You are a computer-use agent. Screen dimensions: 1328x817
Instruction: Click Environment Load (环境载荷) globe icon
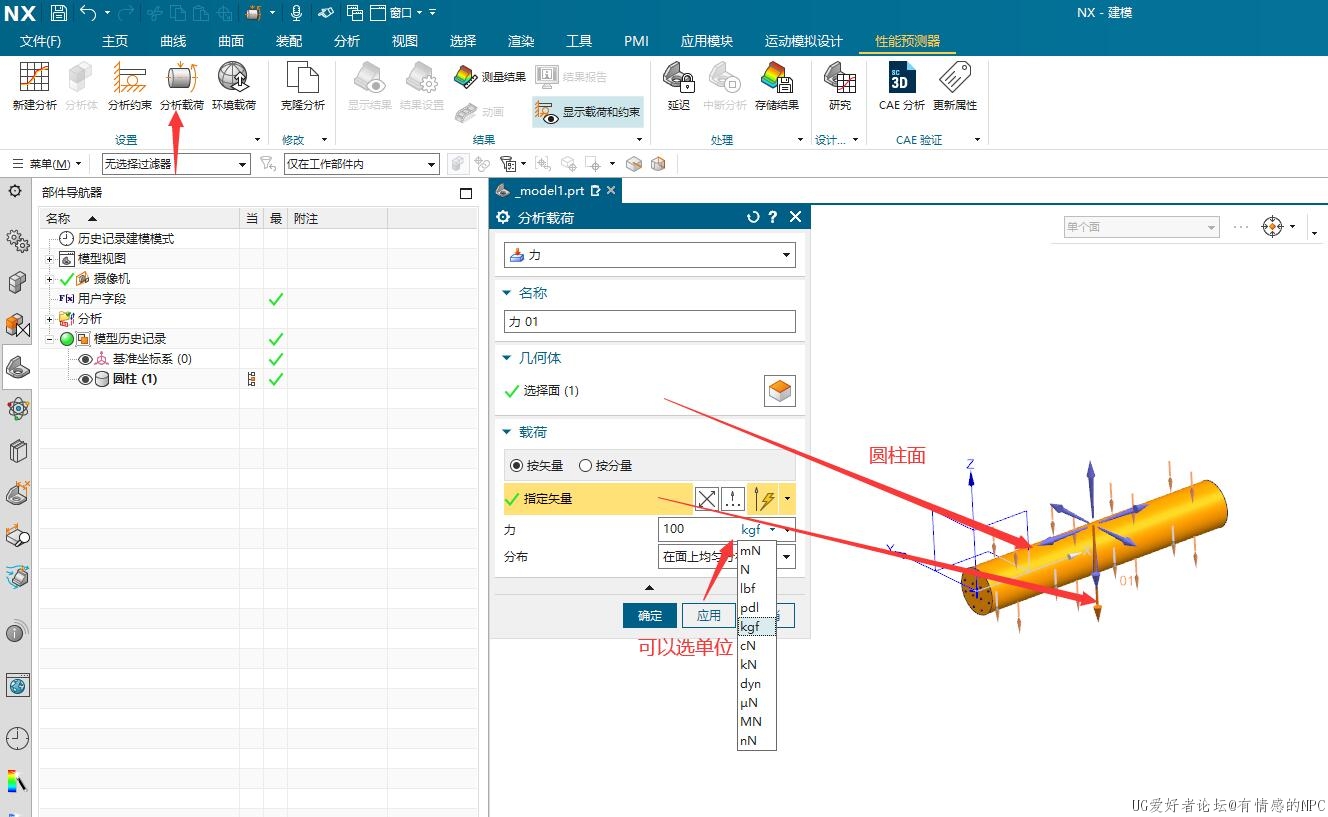point(234,85)
